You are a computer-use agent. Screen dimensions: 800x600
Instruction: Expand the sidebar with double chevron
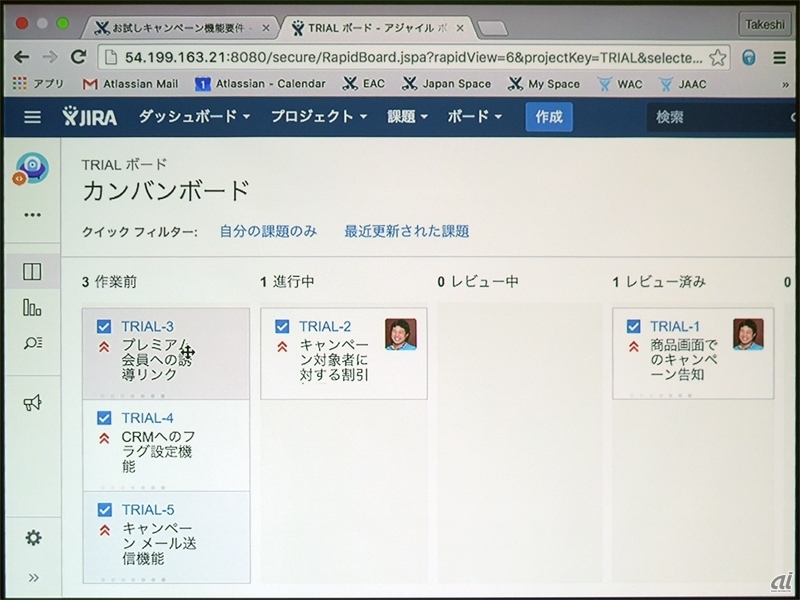[x=33, y=577]
